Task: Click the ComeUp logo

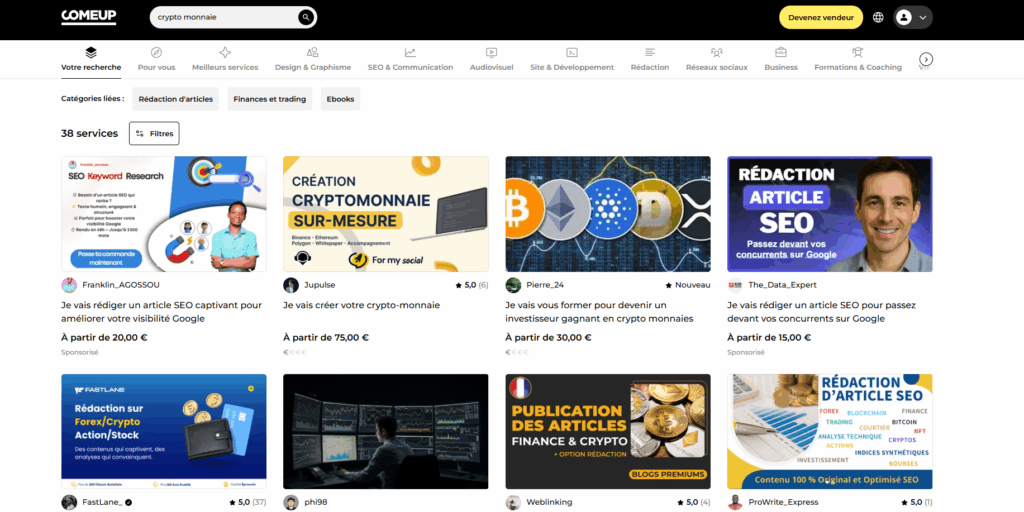Action: click(89, 17)
